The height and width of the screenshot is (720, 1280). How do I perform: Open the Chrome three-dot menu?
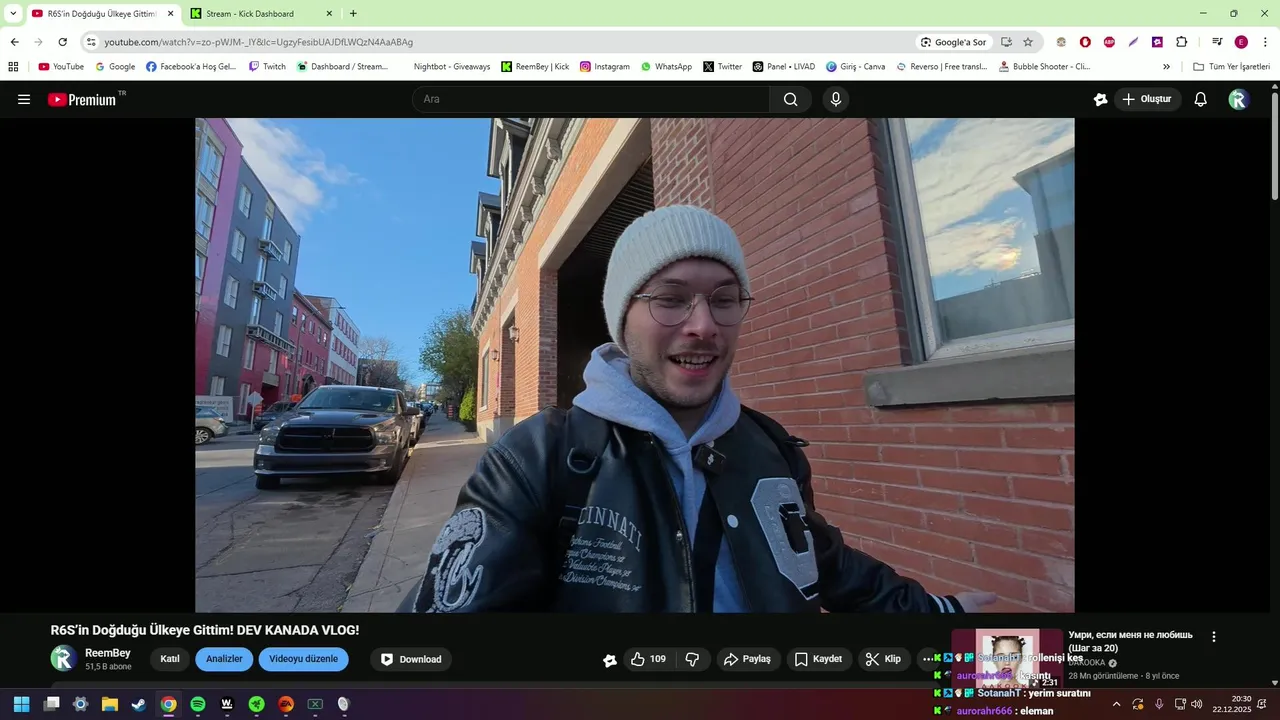[x=1265, y=42]
